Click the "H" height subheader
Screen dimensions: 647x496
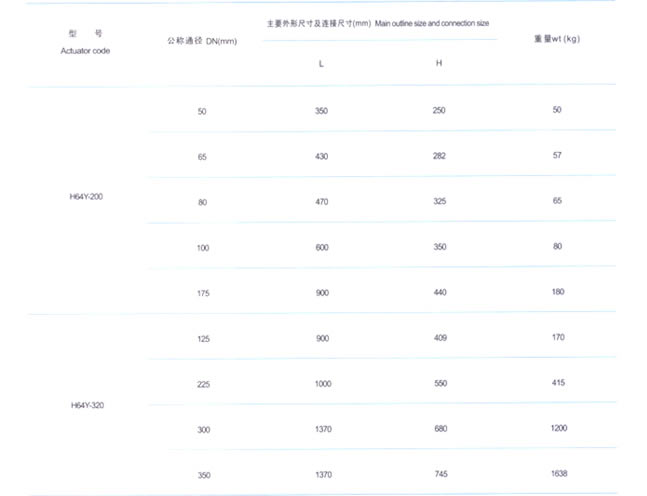[438, 63]
